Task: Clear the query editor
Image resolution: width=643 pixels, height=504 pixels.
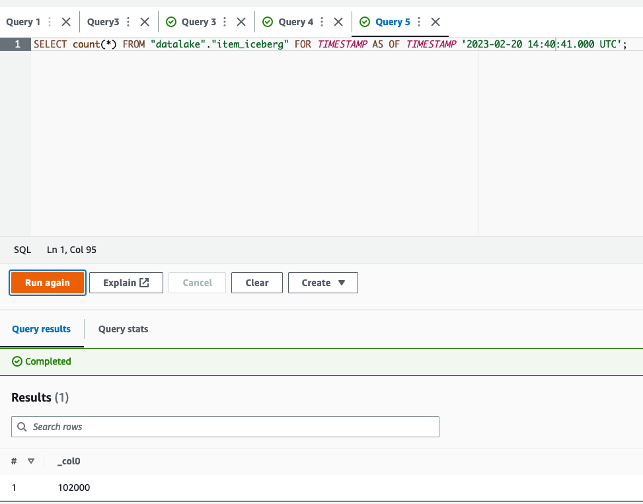Action: coord(257,283)
